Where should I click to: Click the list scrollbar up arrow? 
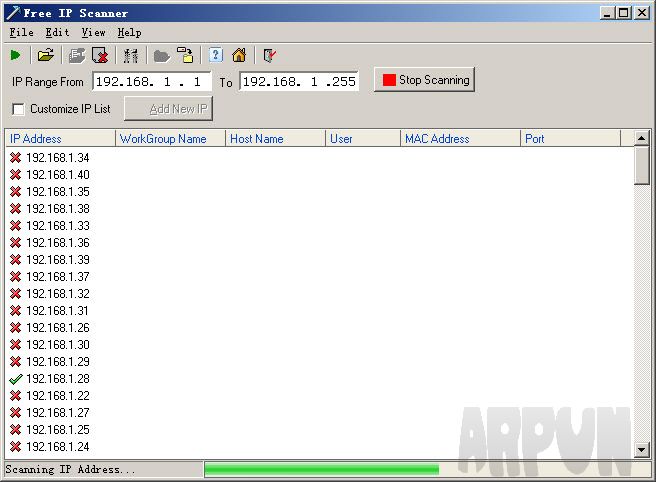[x=641, y=138]
